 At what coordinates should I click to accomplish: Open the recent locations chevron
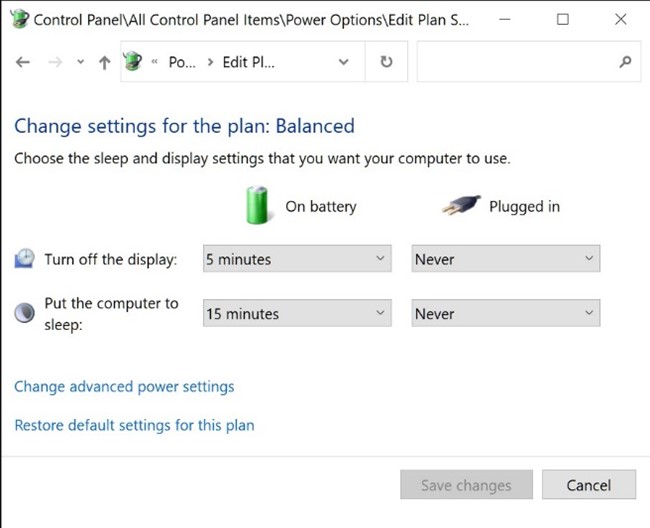(x=80, y=62)
